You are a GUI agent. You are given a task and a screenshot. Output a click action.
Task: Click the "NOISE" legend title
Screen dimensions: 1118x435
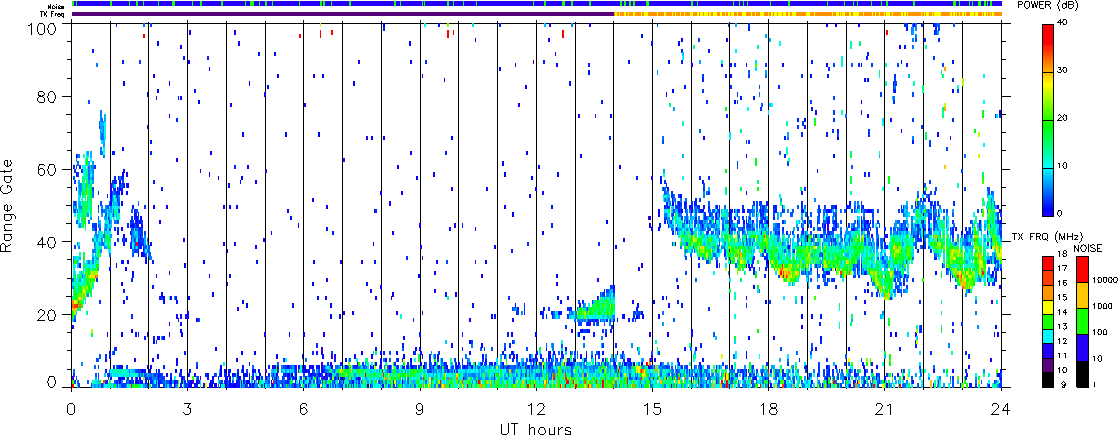(1087, 247)
